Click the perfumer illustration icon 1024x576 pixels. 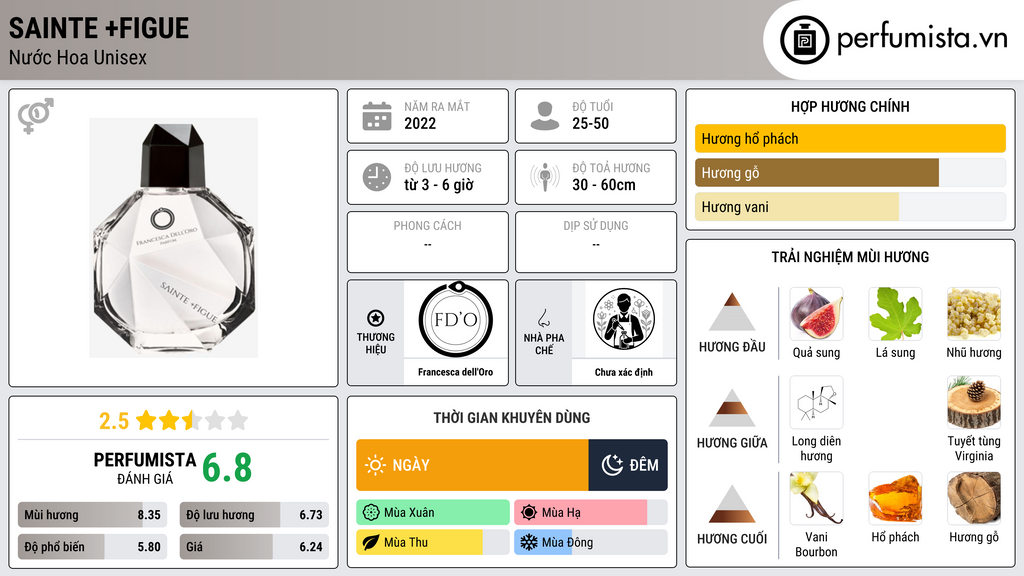624,319
